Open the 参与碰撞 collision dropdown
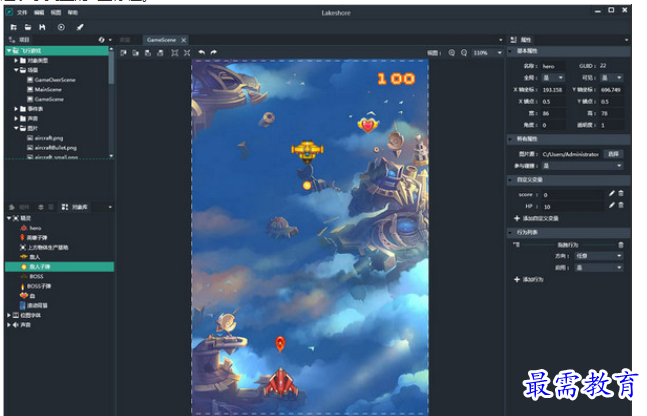Viewport: 647px width, 416px height. (582, 165)
